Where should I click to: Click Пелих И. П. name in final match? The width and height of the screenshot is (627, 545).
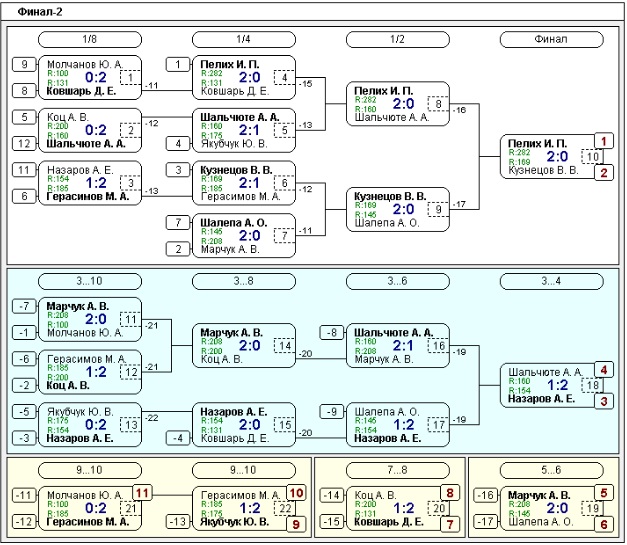coord(537,144)
